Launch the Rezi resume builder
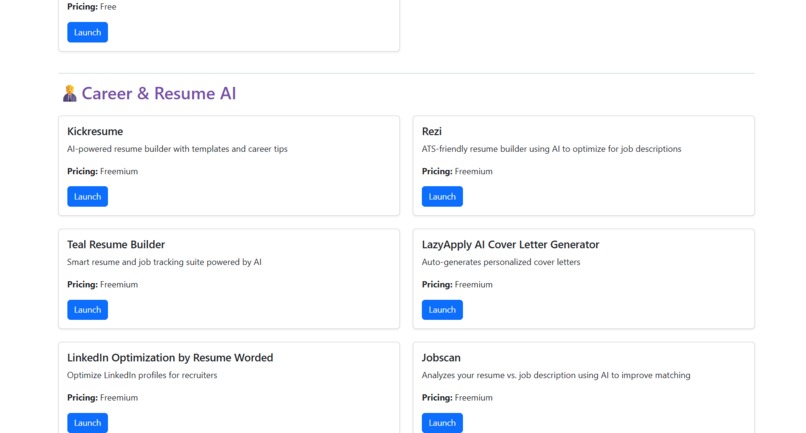 pos(442,196)
